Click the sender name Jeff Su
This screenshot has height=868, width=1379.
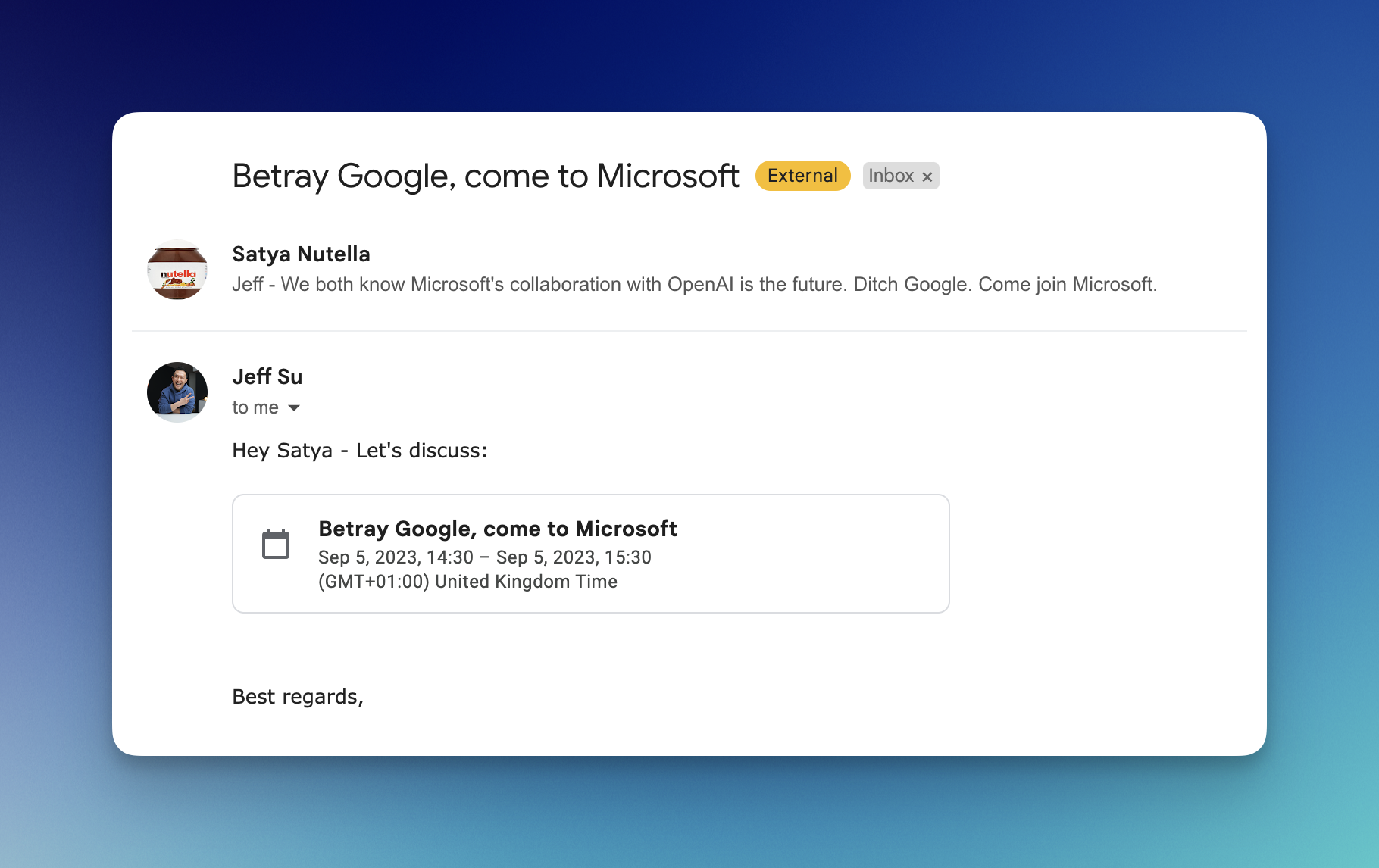[x=267, y=376]
